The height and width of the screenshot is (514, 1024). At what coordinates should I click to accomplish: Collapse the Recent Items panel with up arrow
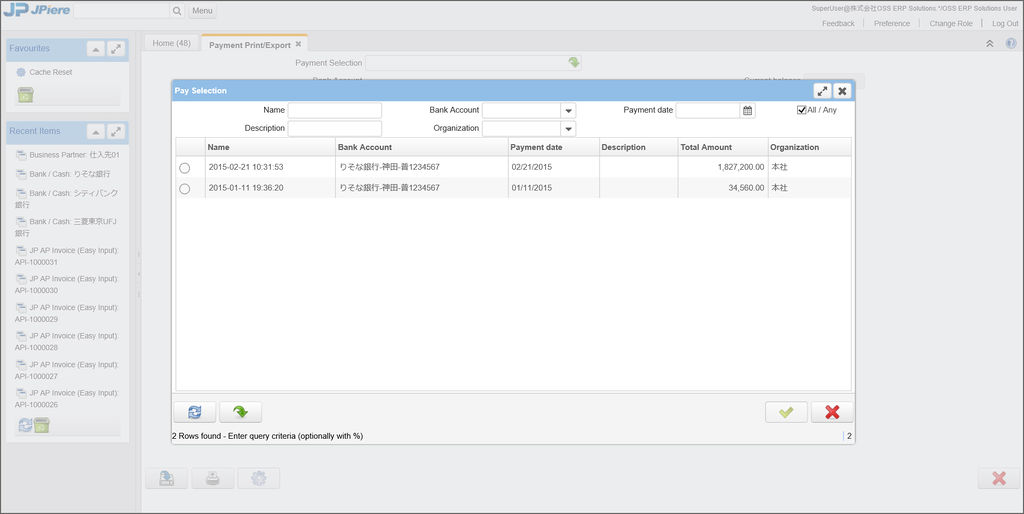pyautogui.click(x=95, y=131)
